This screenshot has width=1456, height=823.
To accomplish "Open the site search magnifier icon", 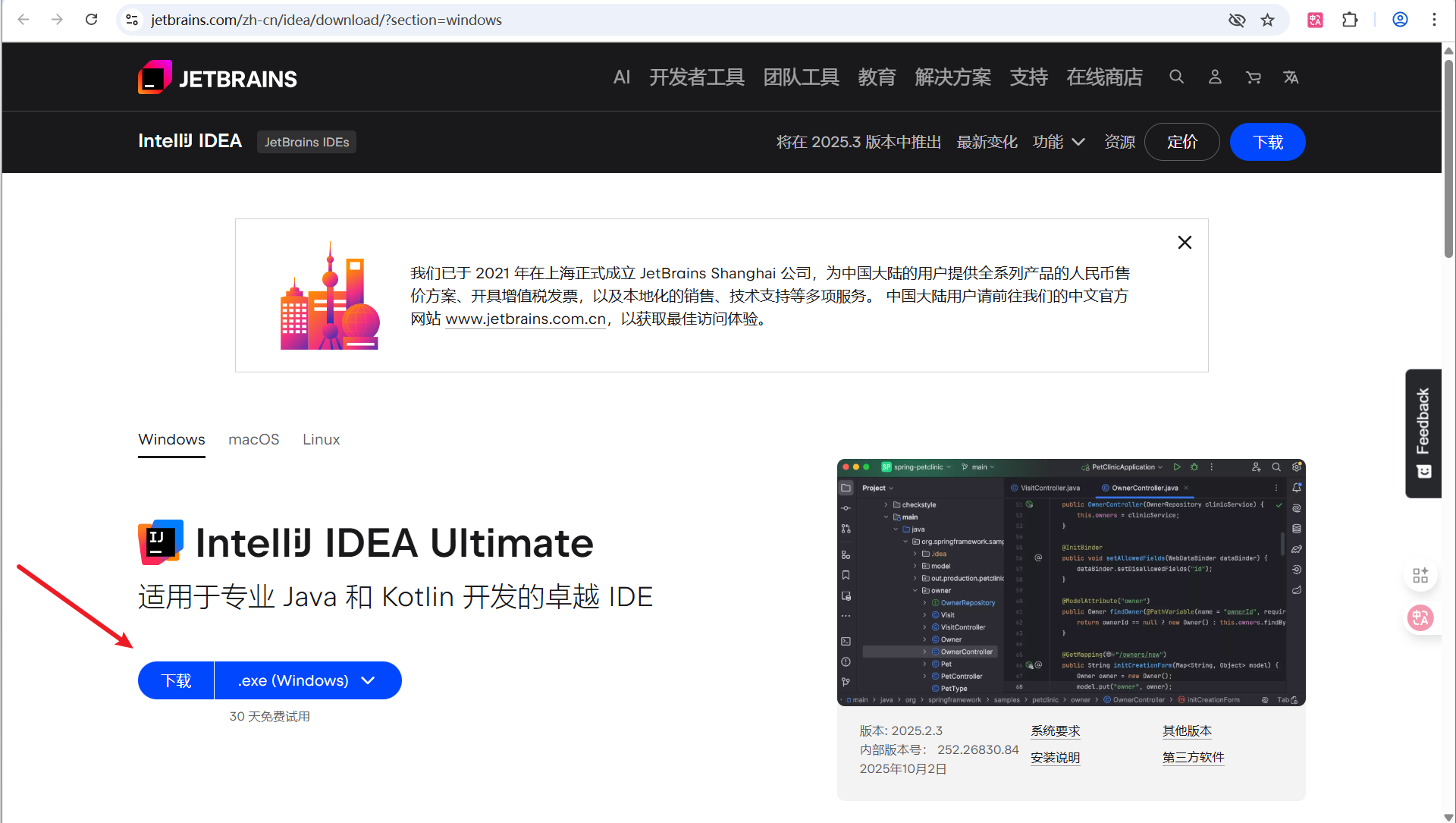I will point(1176,77).
